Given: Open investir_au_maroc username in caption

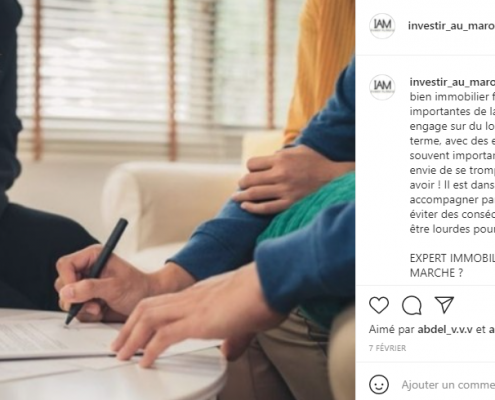Looking at the screenshot, I should [452, 82].
